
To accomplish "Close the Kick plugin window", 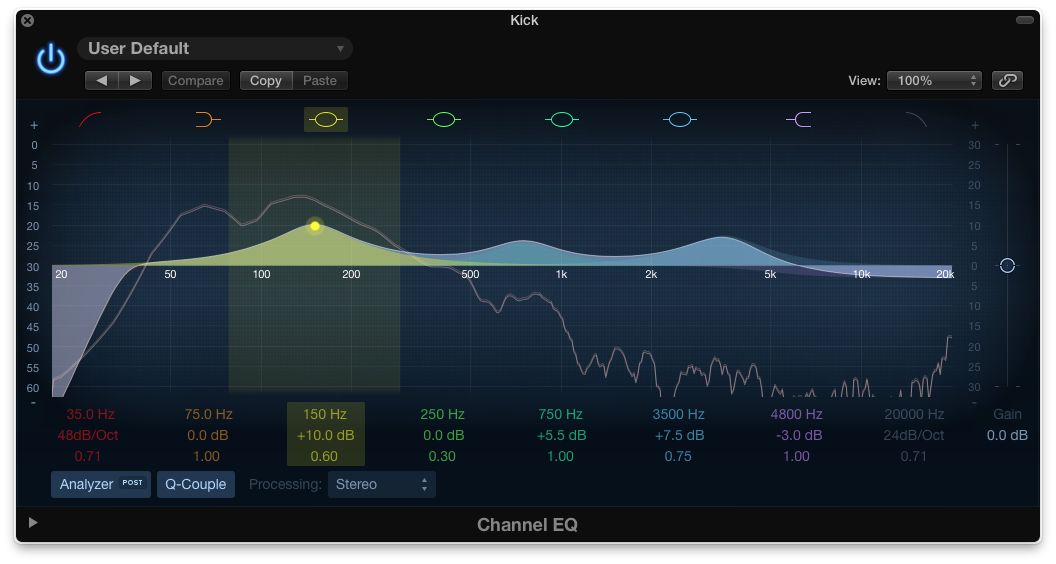I will pos(28,20).
